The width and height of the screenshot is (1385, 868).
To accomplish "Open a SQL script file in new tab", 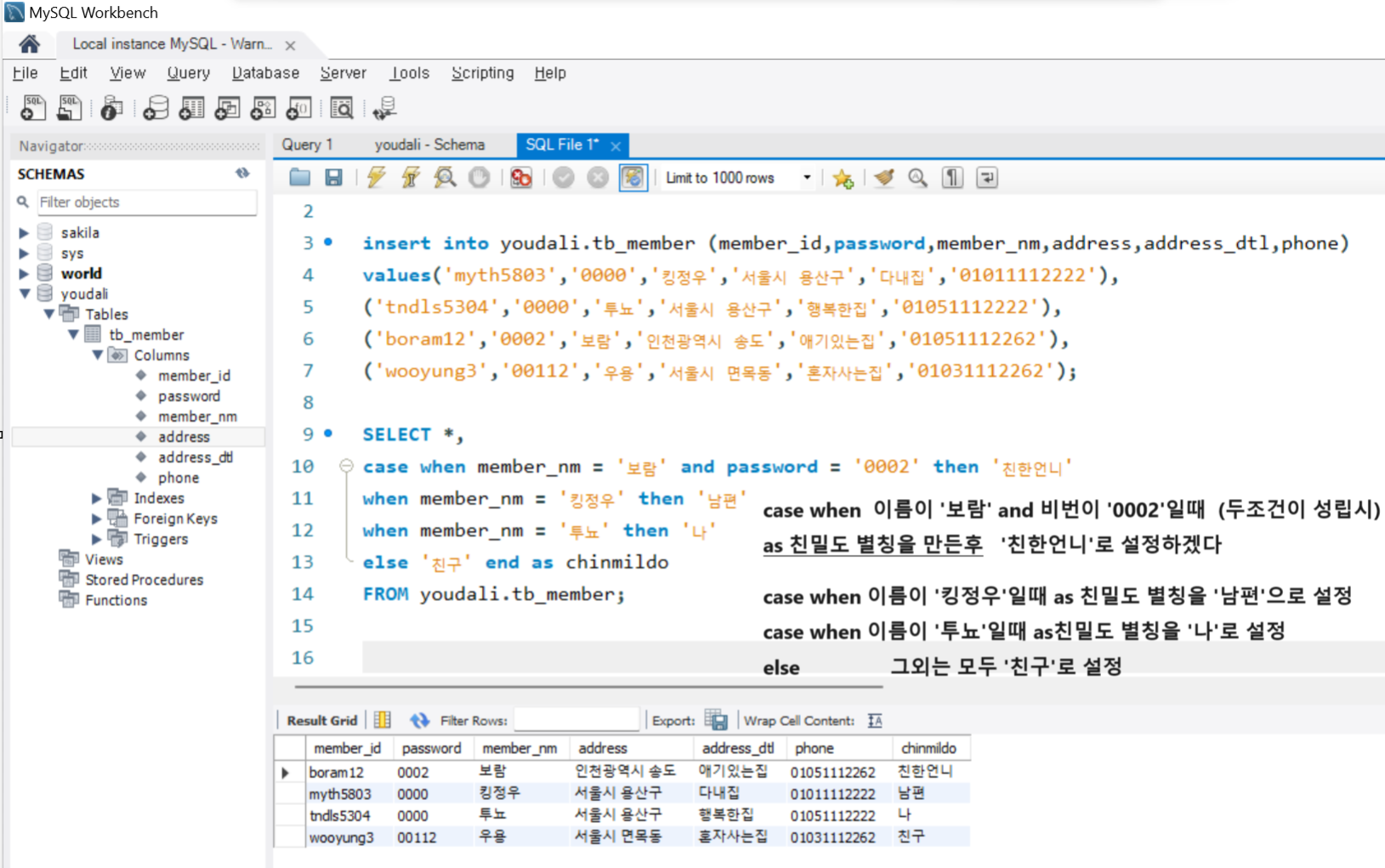I will 69,108.
